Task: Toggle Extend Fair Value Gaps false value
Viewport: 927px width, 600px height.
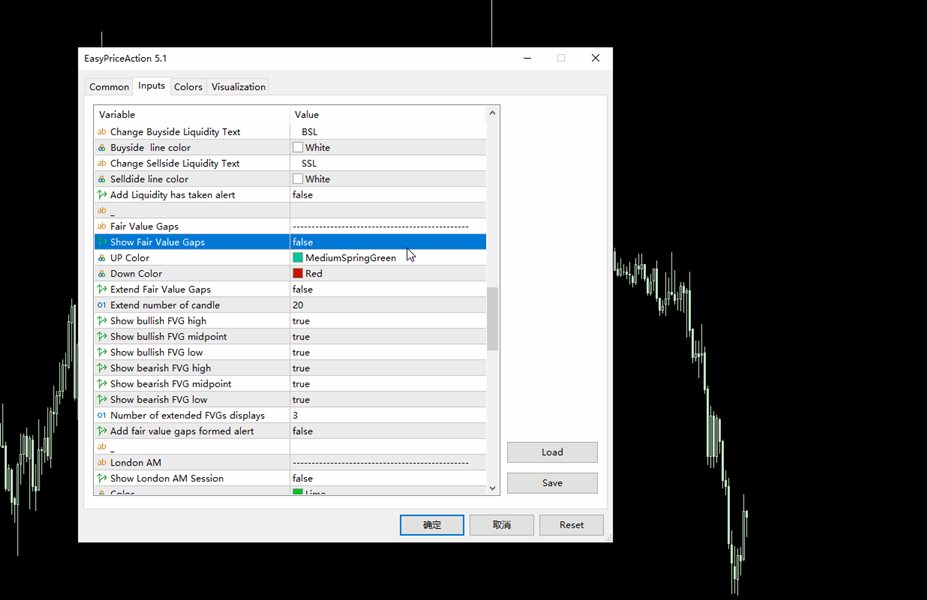Action: pyautogui.click(x=387, y=290)
